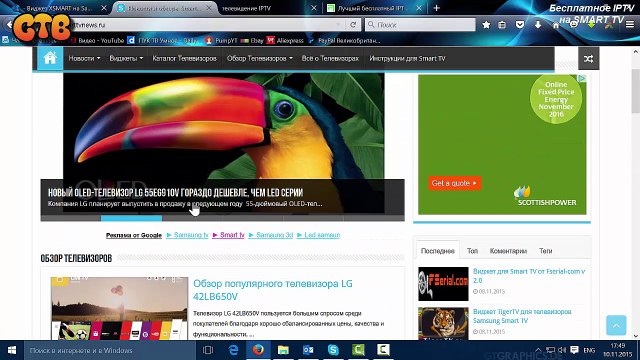Image resolution: width=640 pixels, height=360 pixels.
Task: Open Виджет для Smart TV от Fserial.com article
Action: [529, 276]
